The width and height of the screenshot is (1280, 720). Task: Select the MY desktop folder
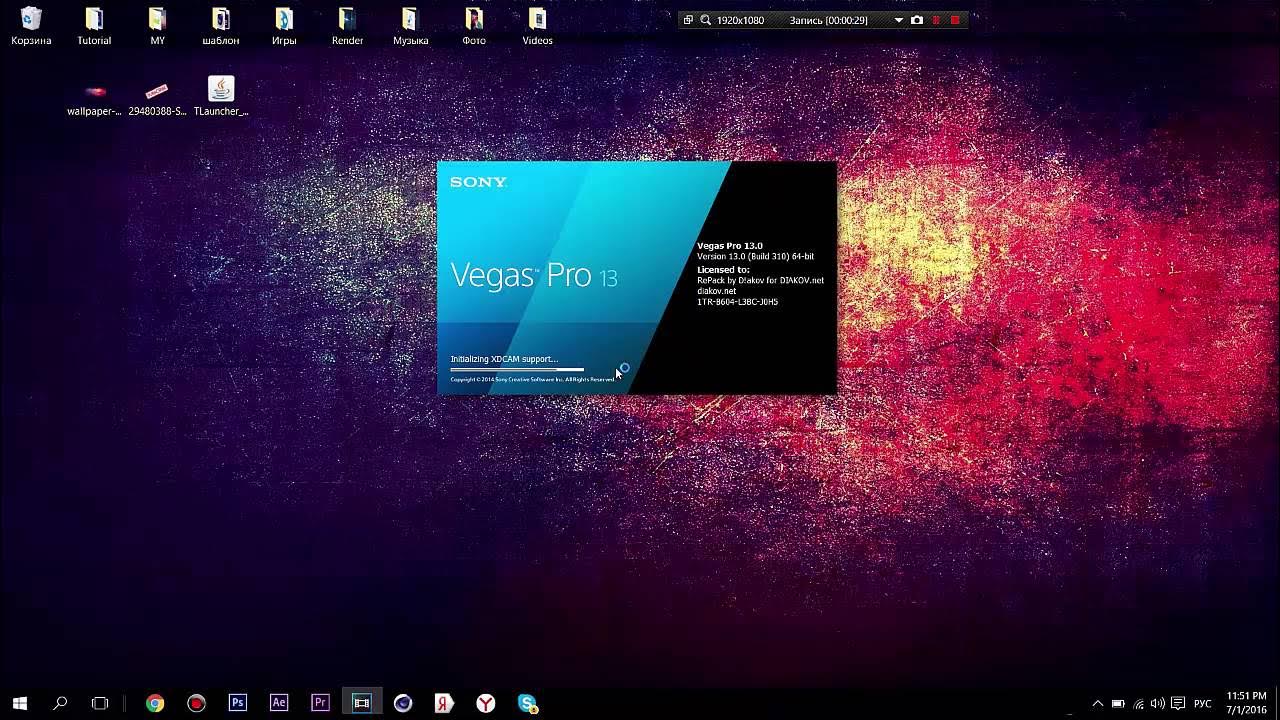click(157, 25)
